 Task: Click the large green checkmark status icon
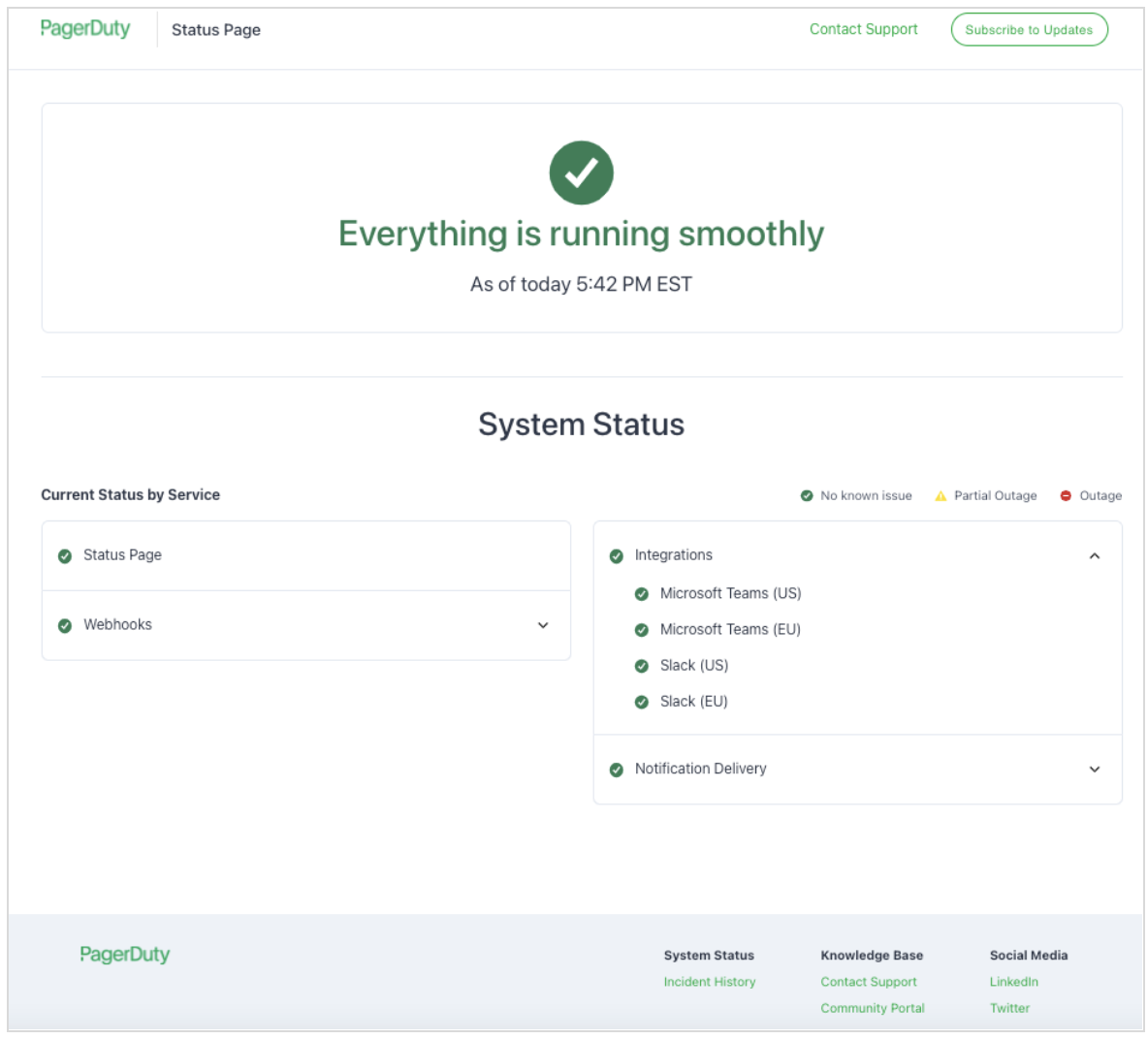581,173
